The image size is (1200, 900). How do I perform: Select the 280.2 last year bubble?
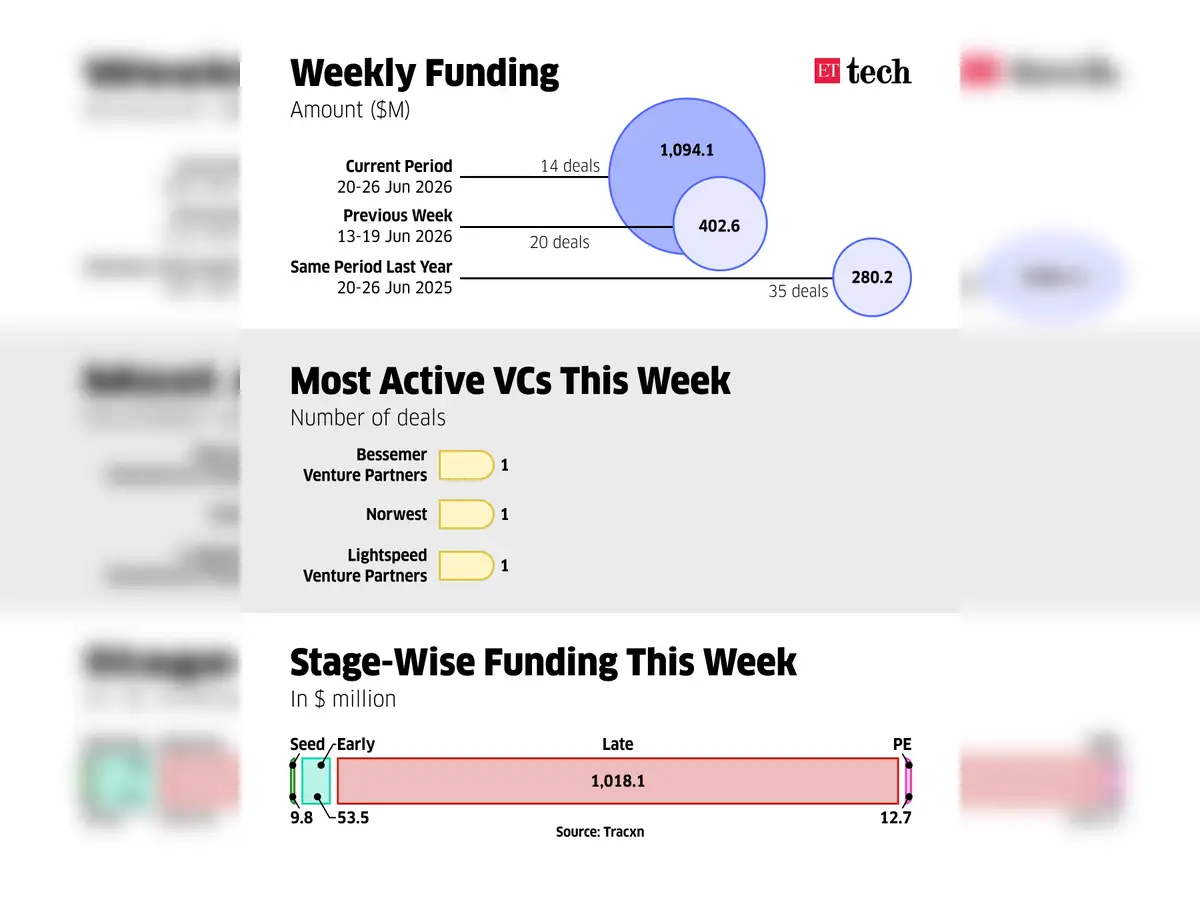pyautogui.click(x=872, y=277)
